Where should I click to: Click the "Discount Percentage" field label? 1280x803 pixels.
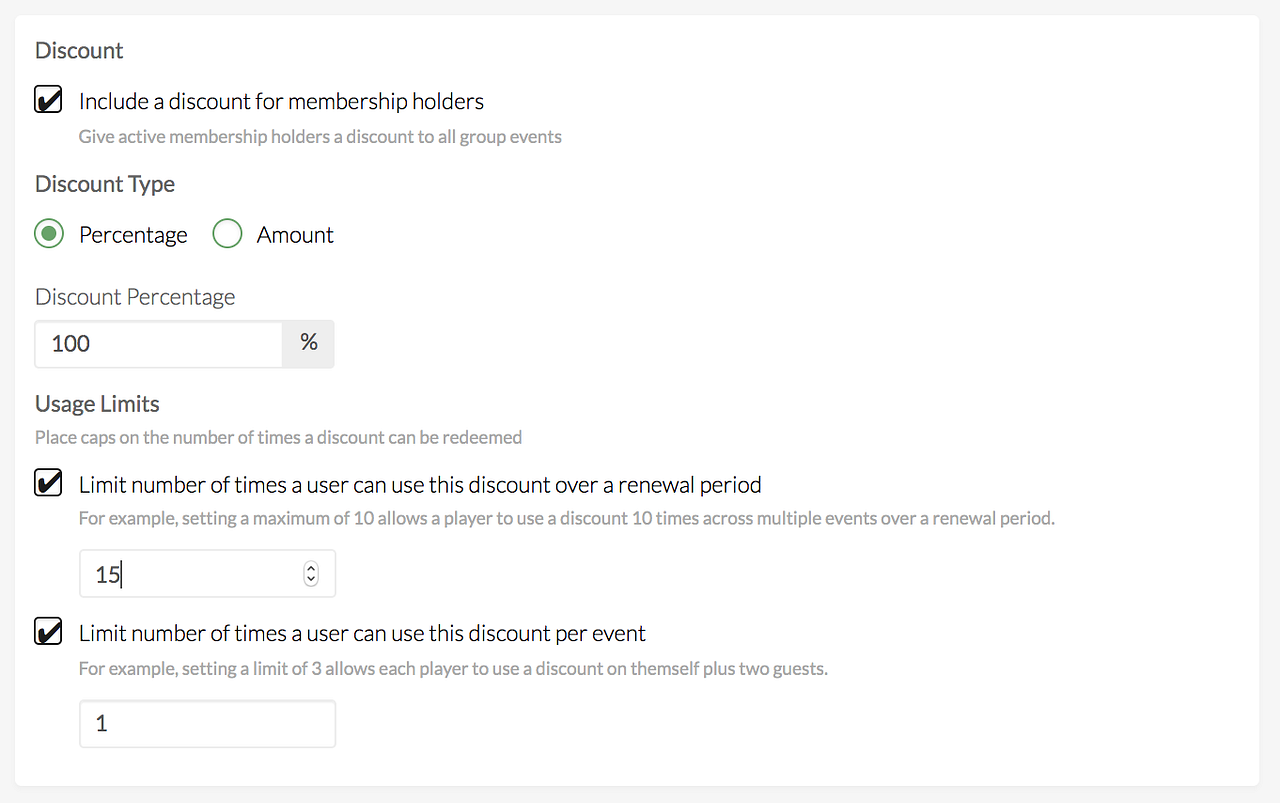pos(135,297)
